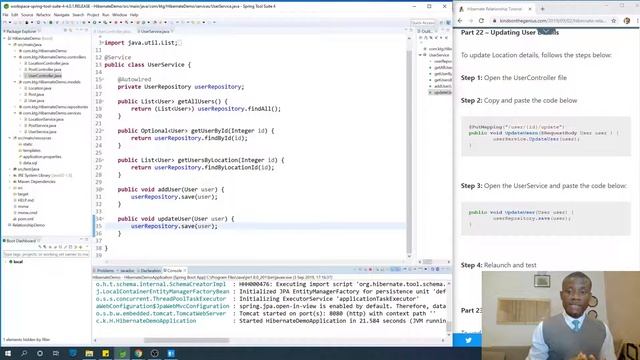
Task: Click the Quick Access search field
Action: [x=423, y=22]
